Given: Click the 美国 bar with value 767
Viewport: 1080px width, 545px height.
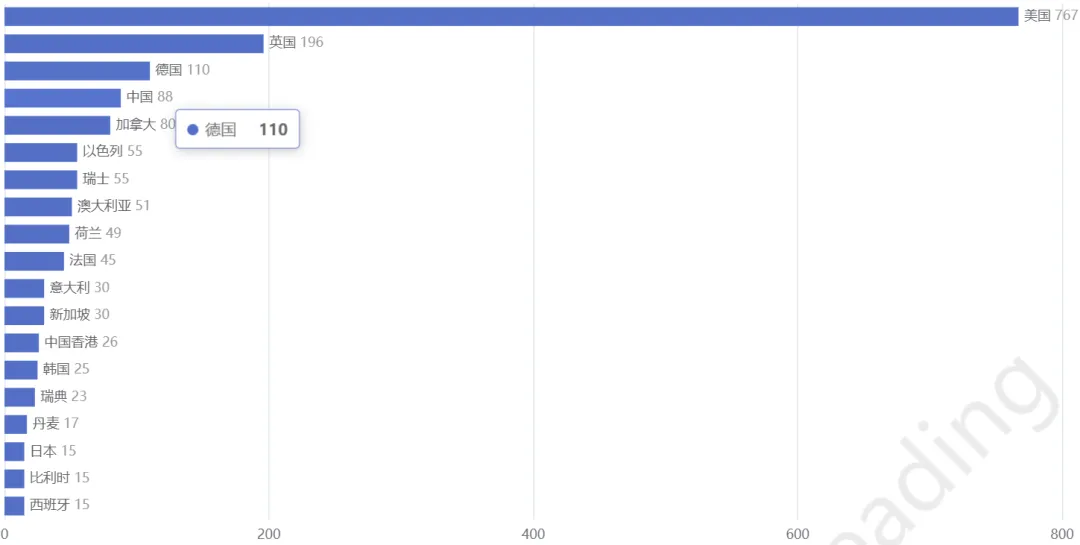Looking at the screenshot, I should point(511,17).
